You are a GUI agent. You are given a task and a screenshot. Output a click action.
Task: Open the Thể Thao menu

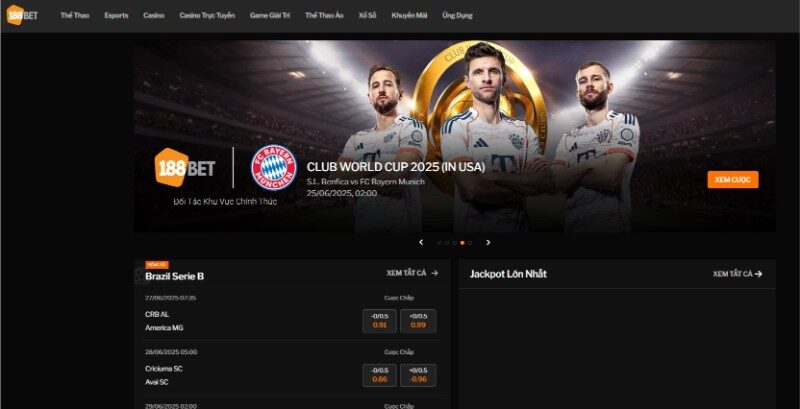tap(74, 15)
